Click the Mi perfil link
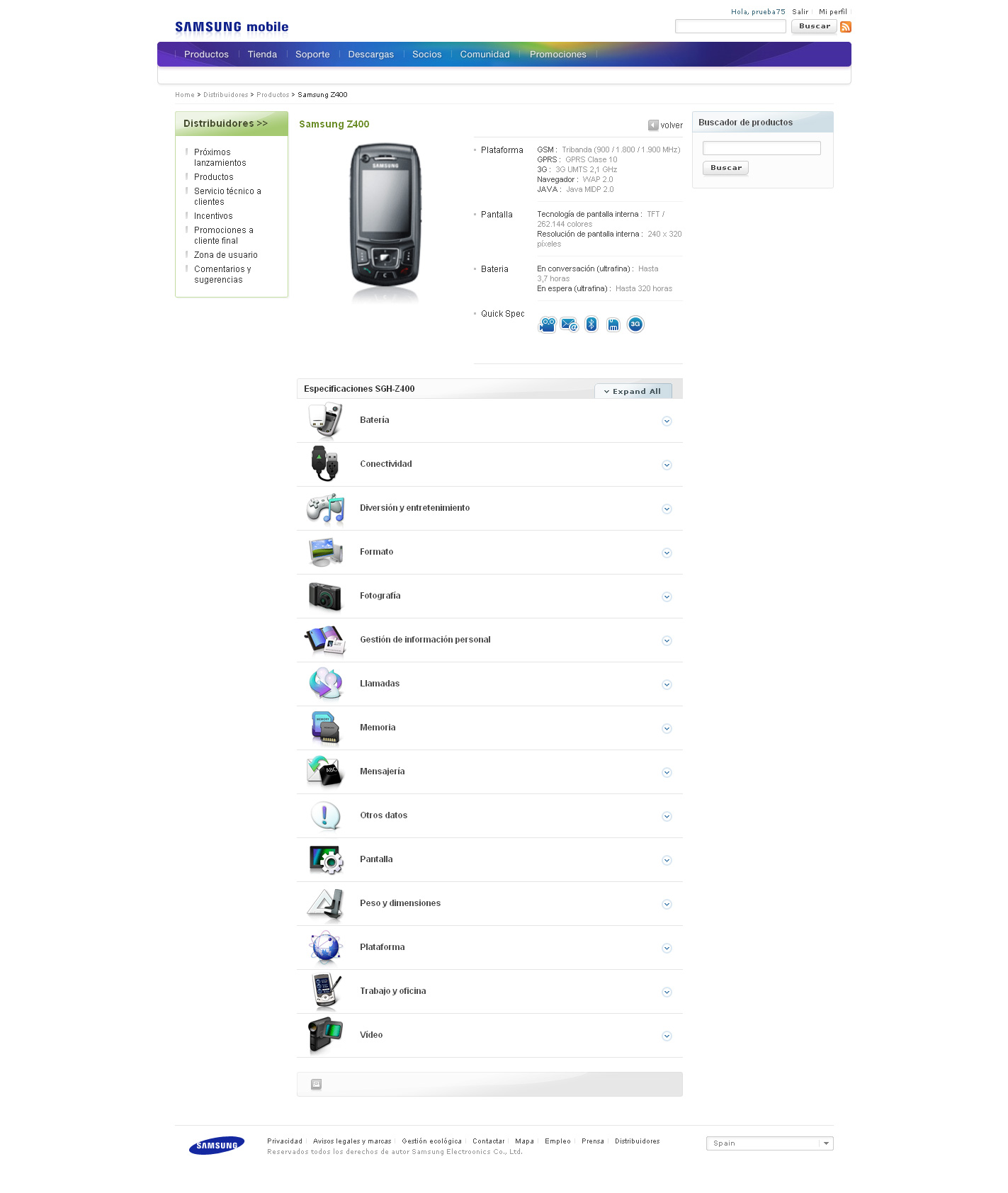The image size is (1008, 1193). [833, 12]
